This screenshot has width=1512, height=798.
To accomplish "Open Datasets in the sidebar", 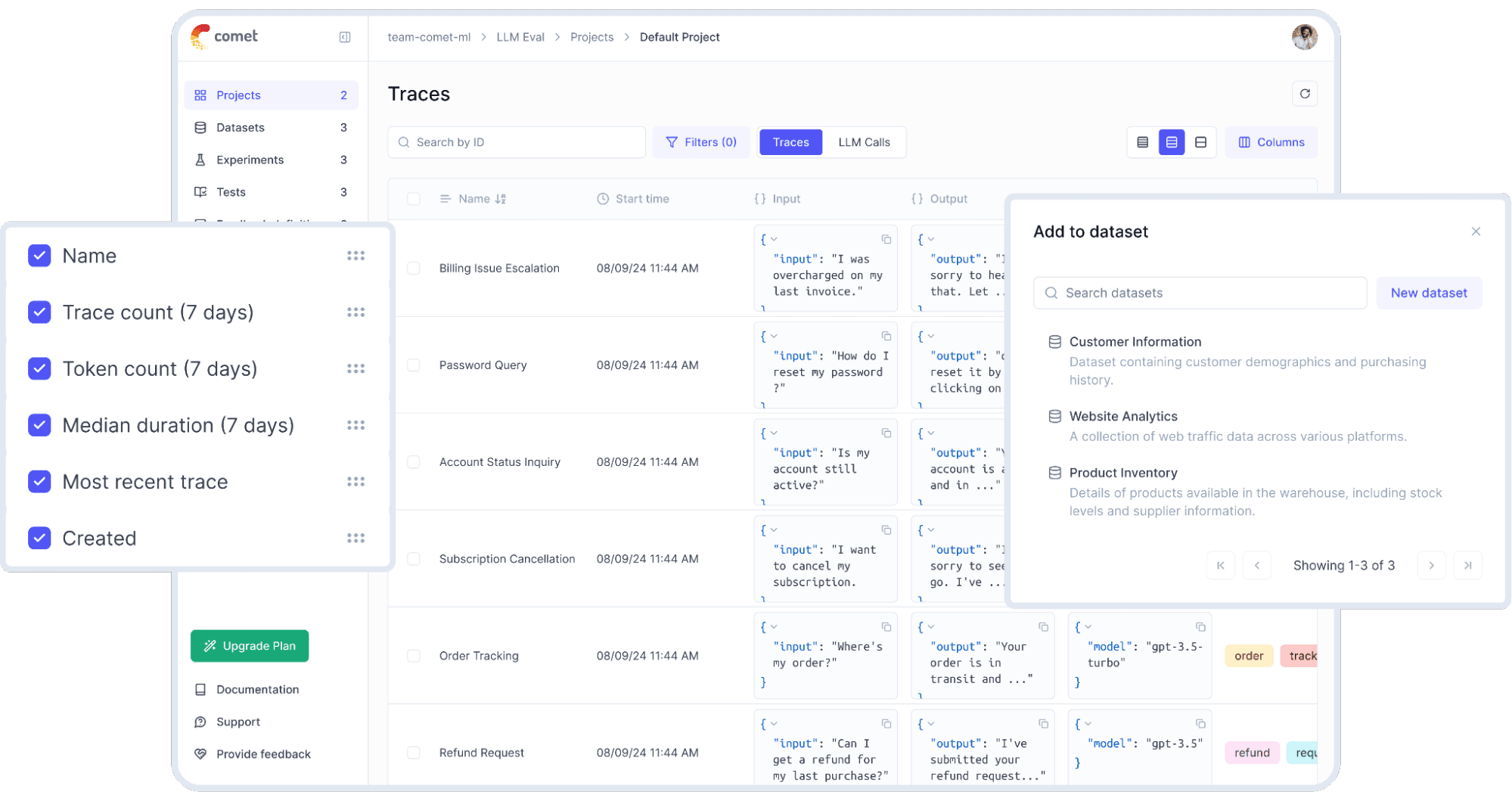I will (x=241, y=128).
